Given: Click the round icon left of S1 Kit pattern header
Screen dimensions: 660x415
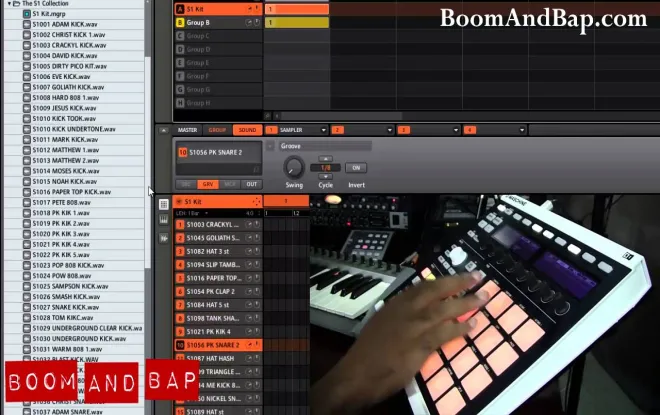Looking at the screenshot, I should [x=179, y=202].
